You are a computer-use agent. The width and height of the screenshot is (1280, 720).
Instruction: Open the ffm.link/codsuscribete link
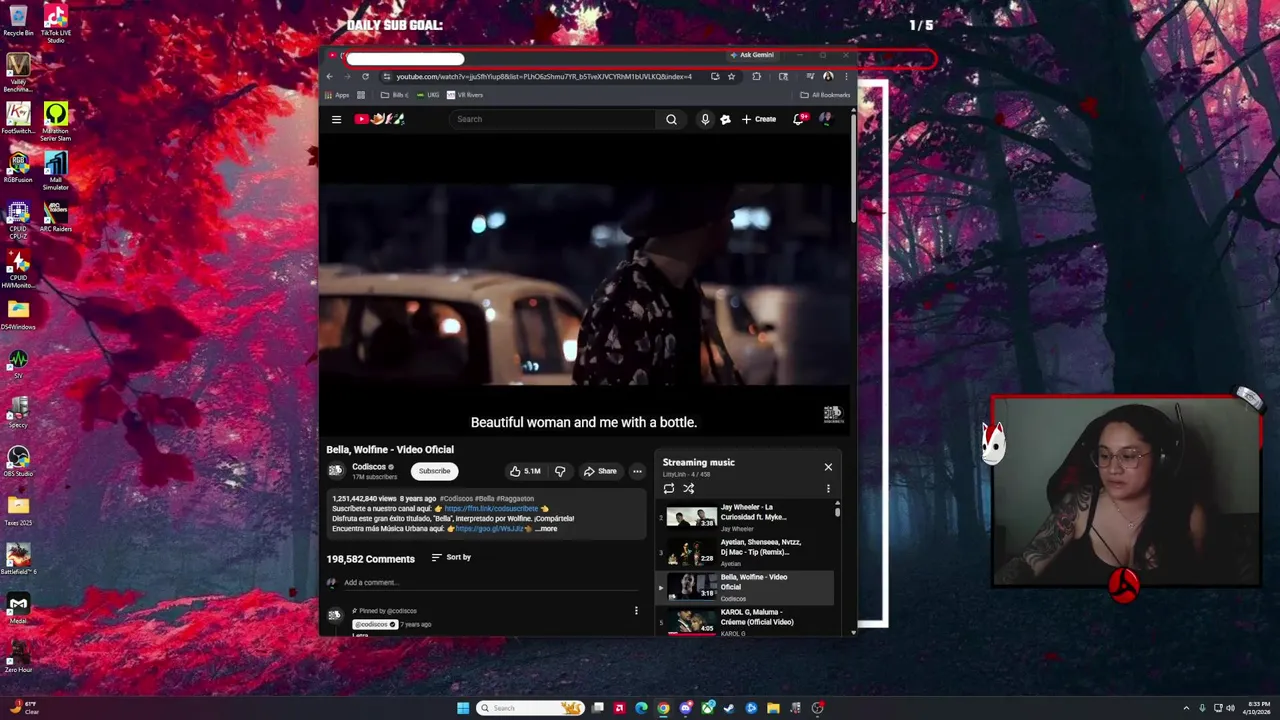coord(491,508)
